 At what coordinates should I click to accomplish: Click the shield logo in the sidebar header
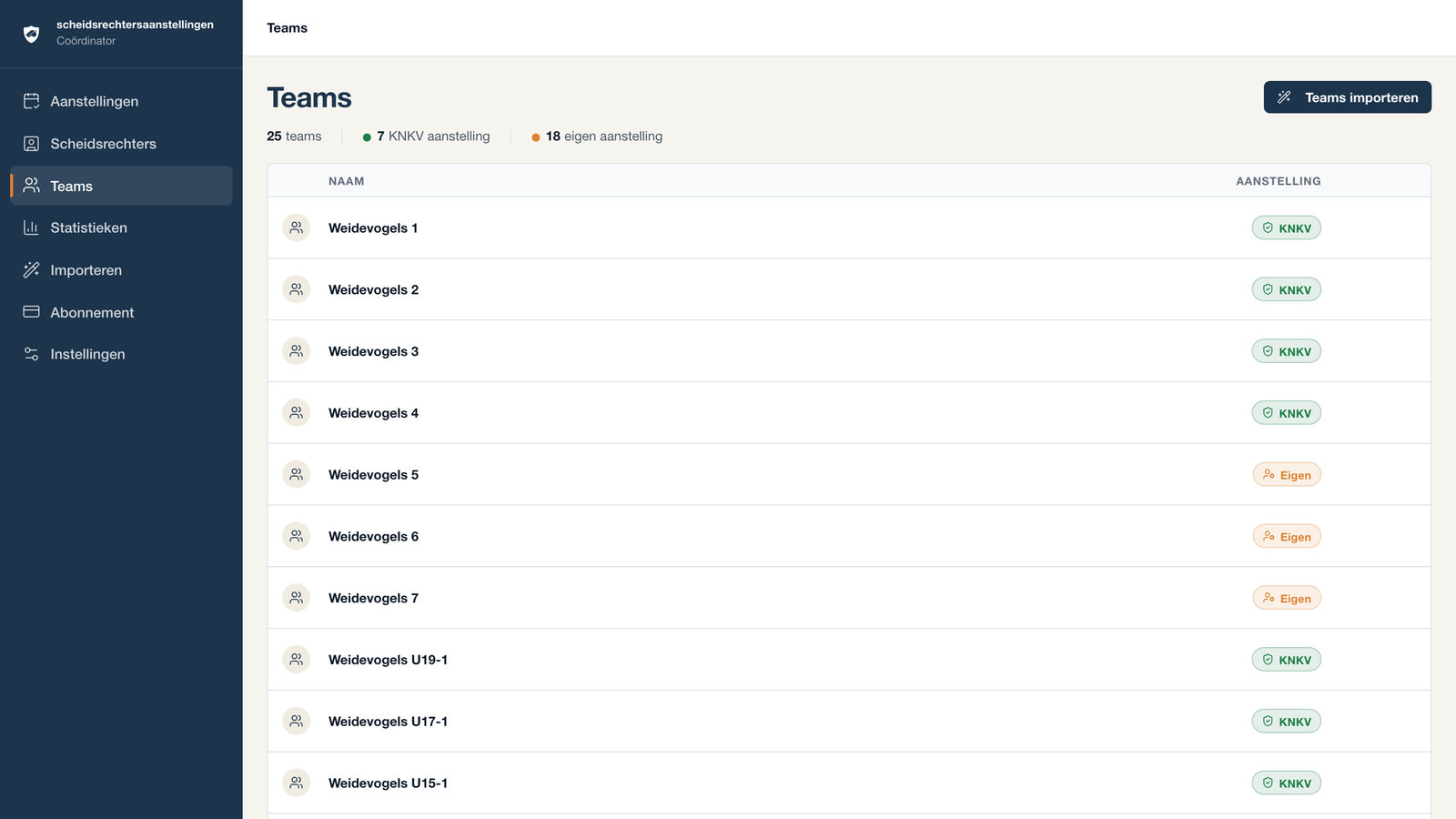coord(31,34)
